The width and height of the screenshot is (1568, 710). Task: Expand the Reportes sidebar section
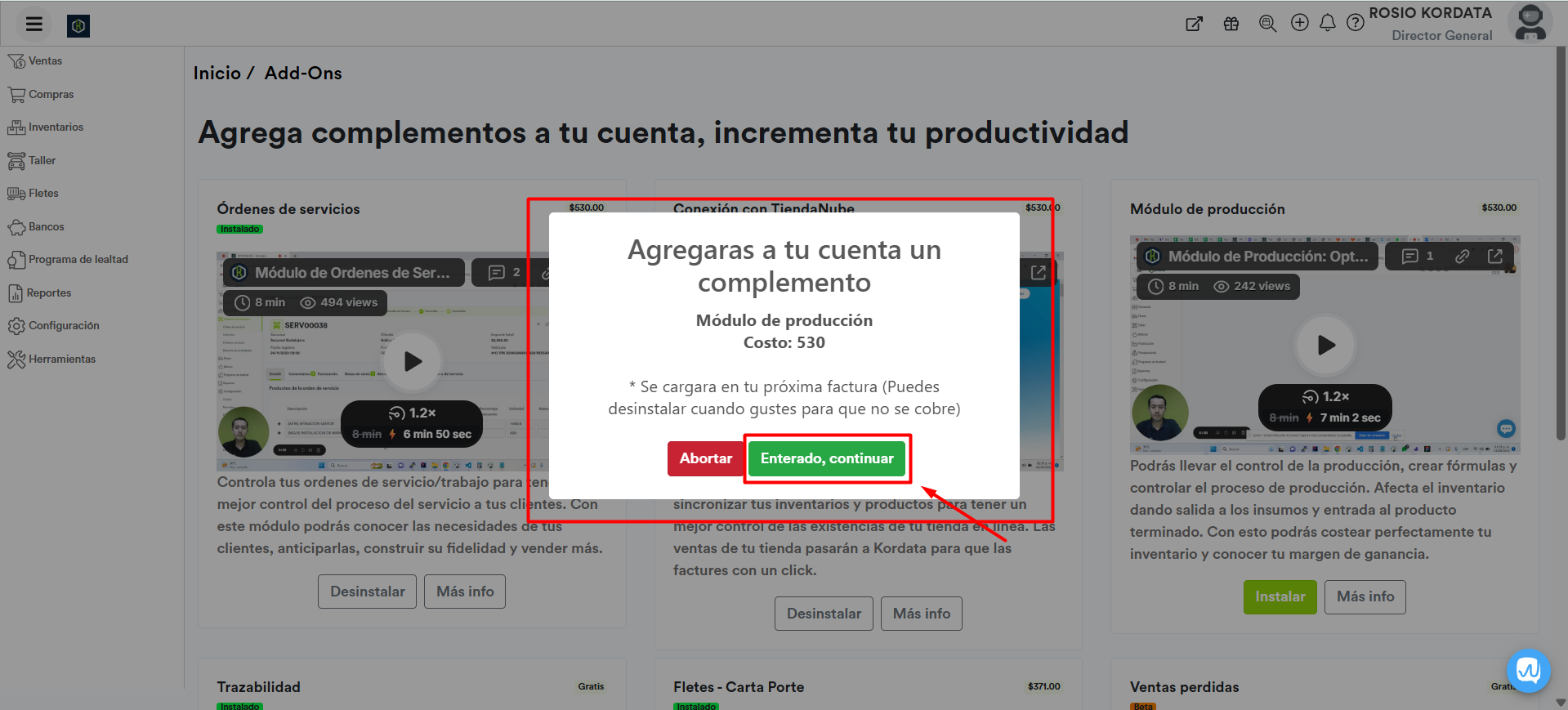coord(49,293)
